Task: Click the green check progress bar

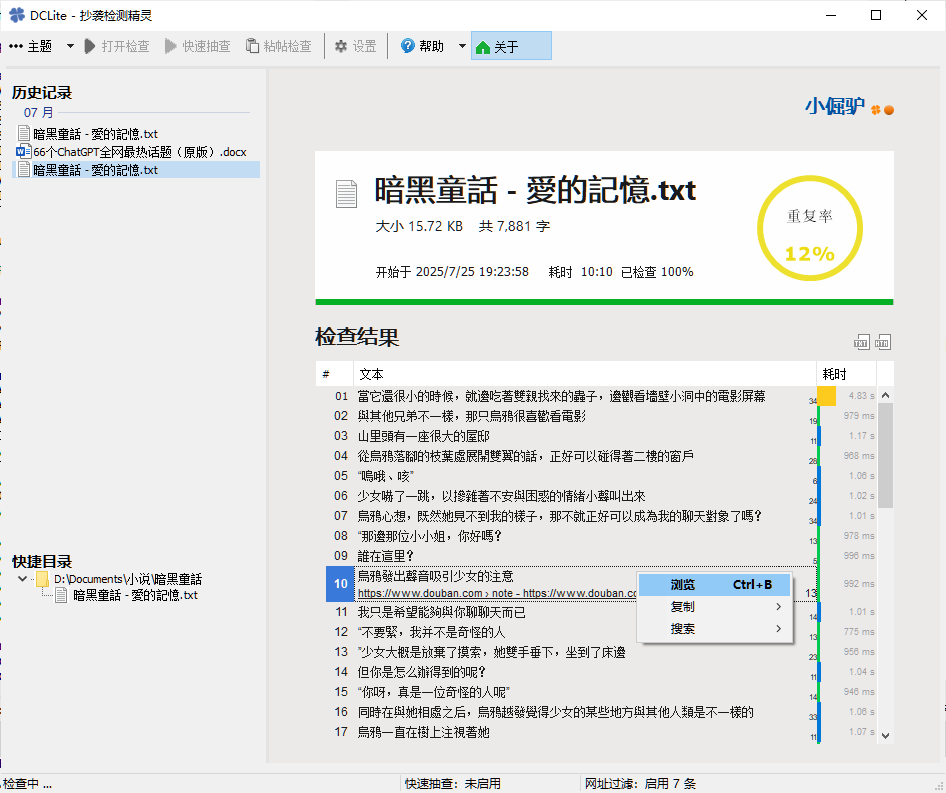Action: pyautogui.click(x=604, y=302)
